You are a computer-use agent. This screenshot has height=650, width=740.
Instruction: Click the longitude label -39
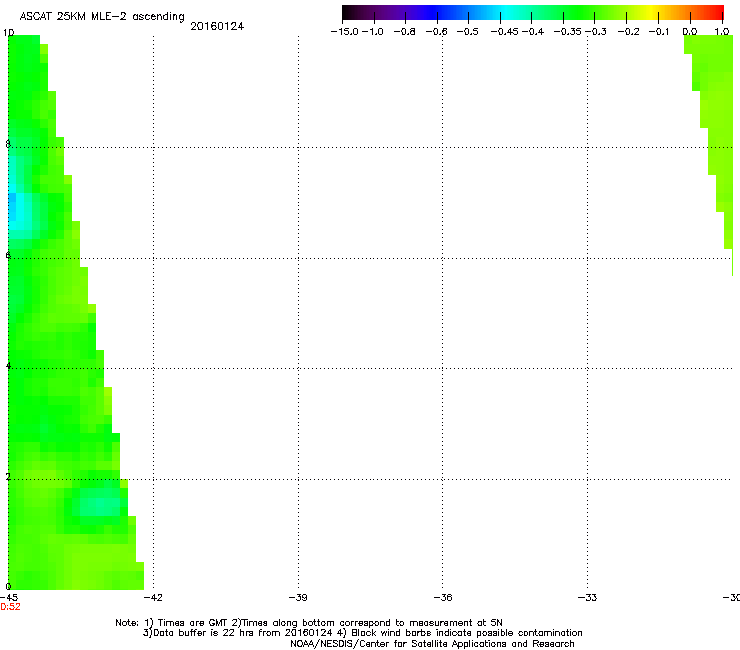(298, 597)
